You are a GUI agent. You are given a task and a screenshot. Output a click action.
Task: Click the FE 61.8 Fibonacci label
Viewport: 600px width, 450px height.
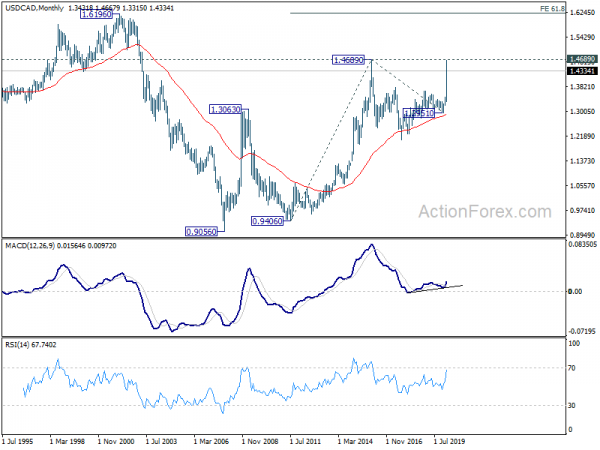click(x=552, y=8)
